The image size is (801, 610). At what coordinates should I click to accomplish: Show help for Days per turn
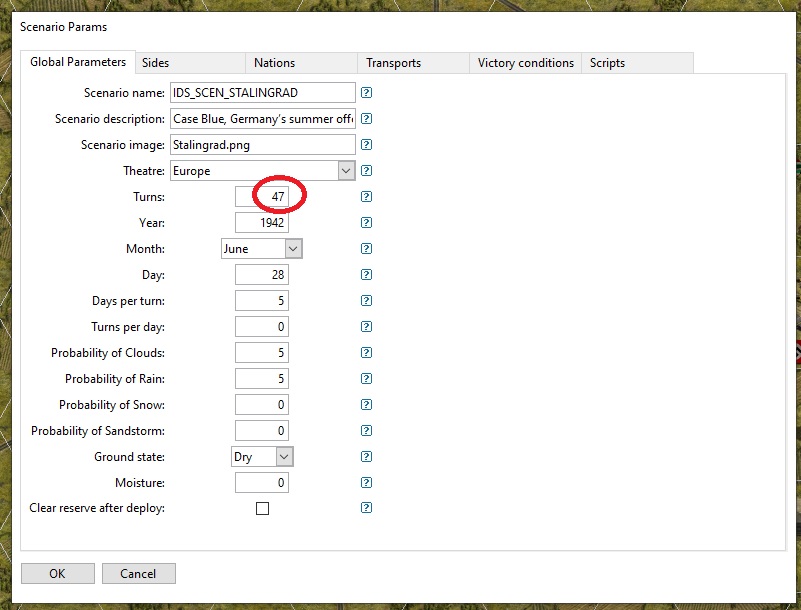[x=366, y=301]
